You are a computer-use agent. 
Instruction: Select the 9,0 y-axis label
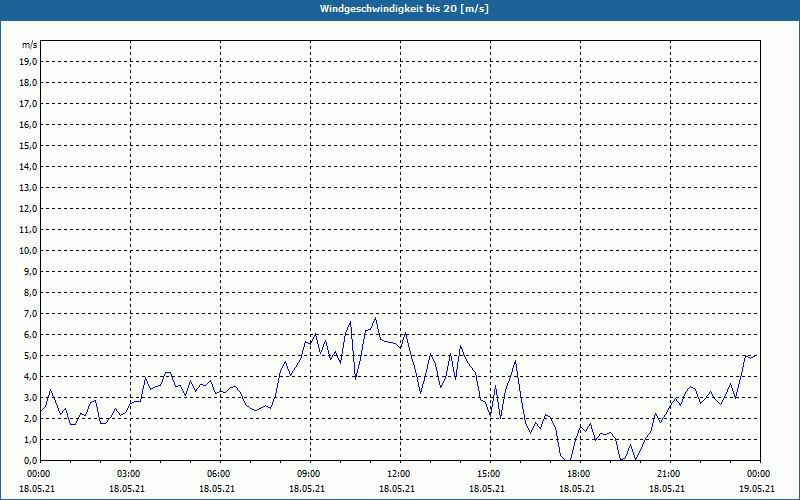point(31,271)
